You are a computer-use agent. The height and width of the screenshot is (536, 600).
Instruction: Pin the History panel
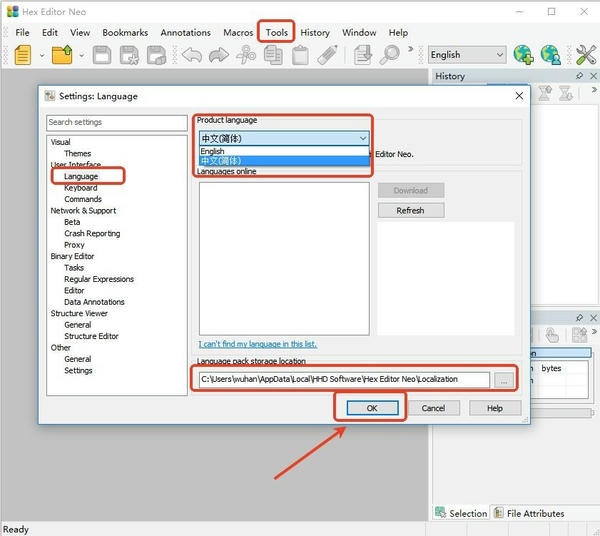point(579,76)
